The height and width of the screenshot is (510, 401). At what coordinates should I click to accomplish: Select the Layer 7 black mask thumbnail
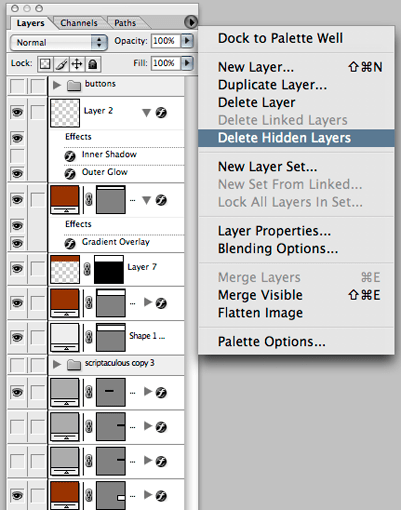pyautogui.click(x=109, y=269)
